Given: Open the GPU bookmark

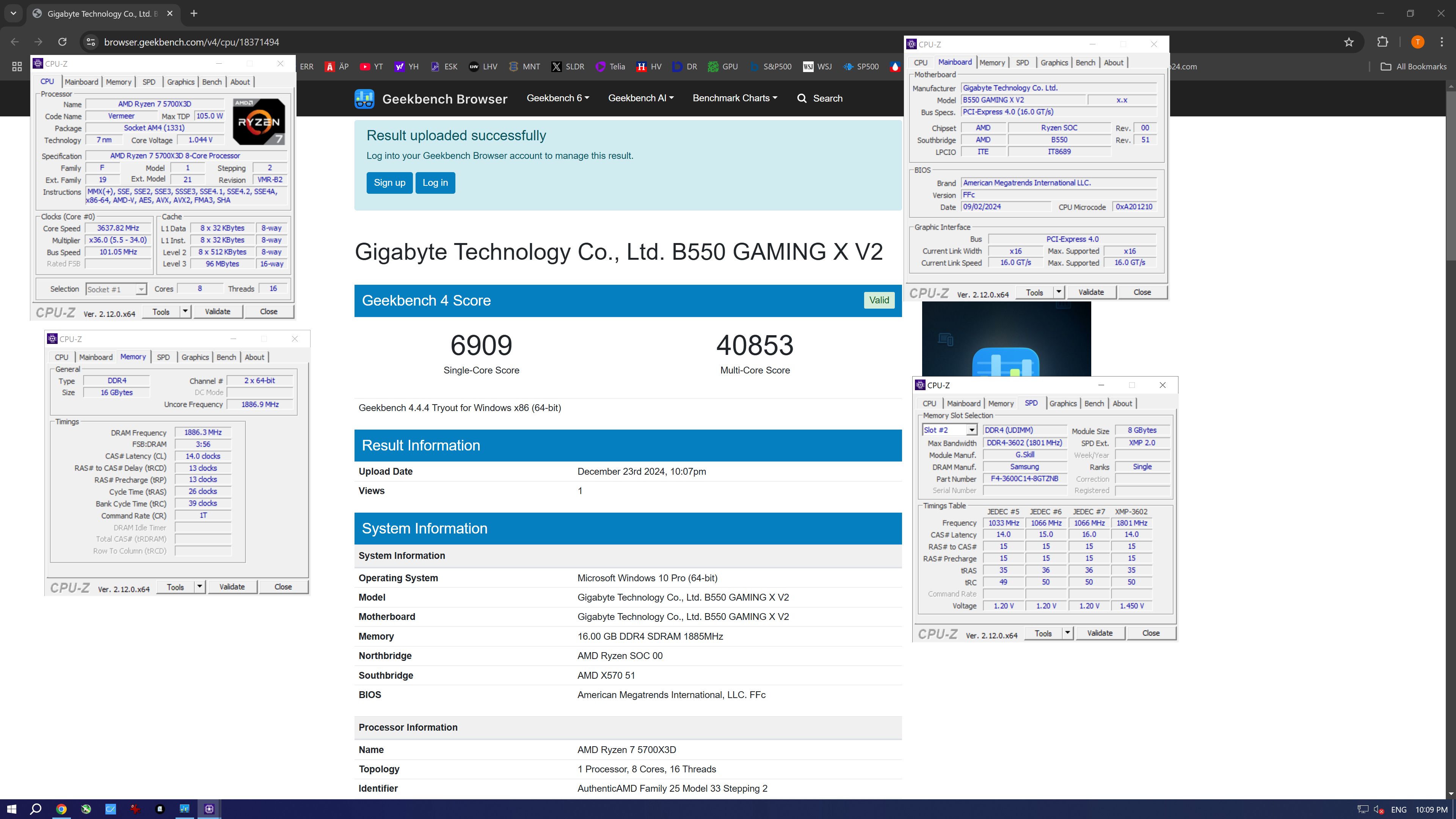Looking at the screenshot, I should (723, 67).
